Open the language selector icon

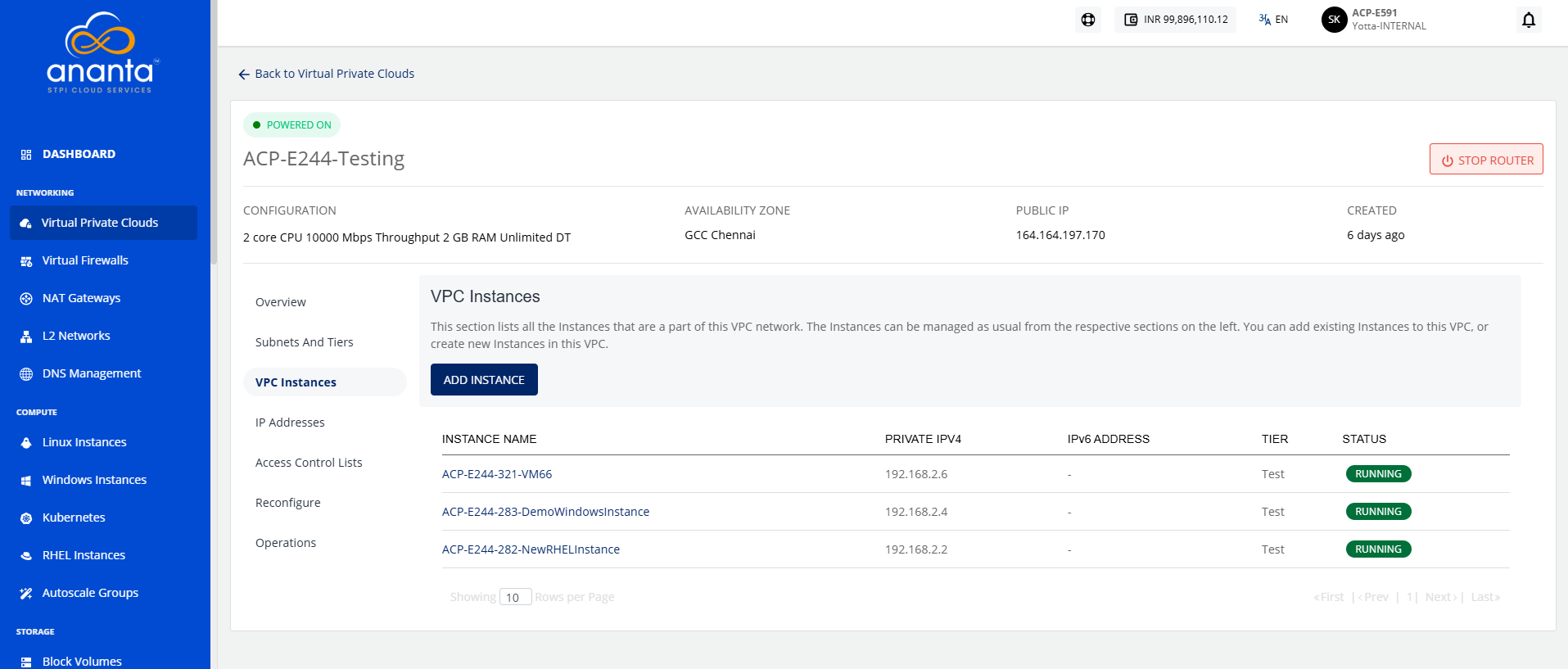click(1264, 20)
